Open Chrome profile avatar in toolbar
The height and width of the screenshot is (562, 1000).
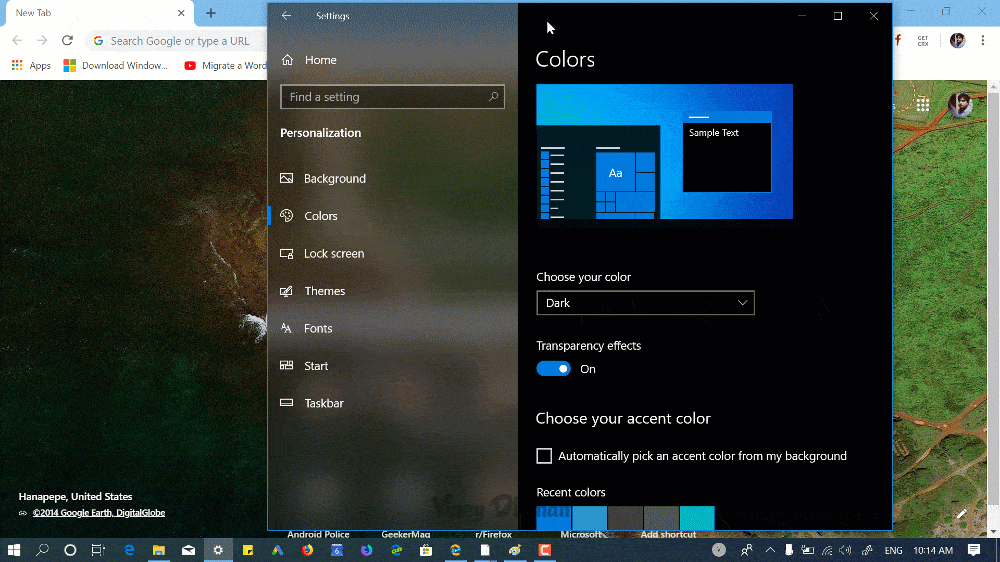pos(957,41)
